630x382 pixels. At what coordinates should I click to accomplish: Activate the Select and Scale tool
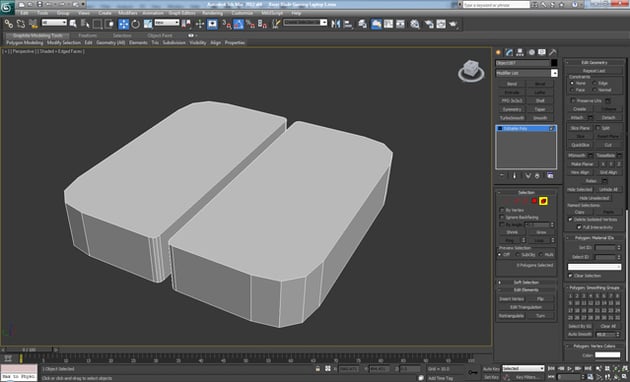(x=148, y=24)
